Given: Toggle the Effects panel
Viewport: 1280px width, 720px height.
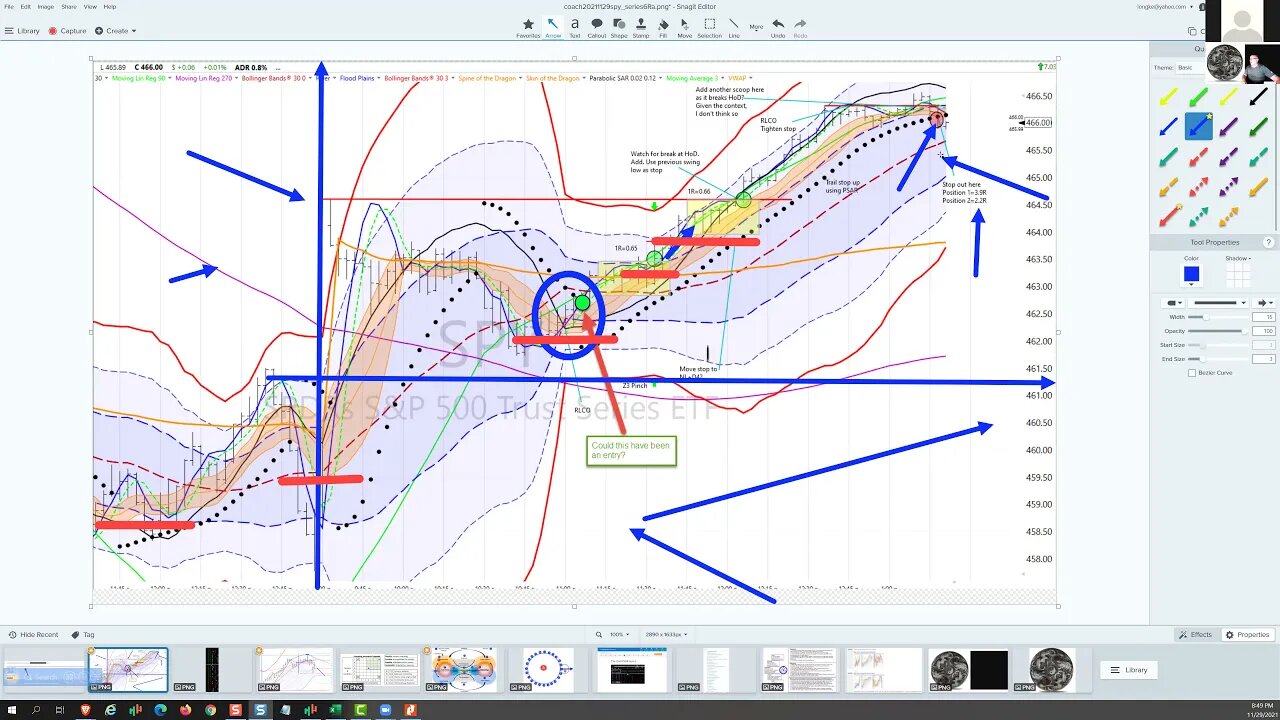Looking at the screenshot, I should (1196, 635).
